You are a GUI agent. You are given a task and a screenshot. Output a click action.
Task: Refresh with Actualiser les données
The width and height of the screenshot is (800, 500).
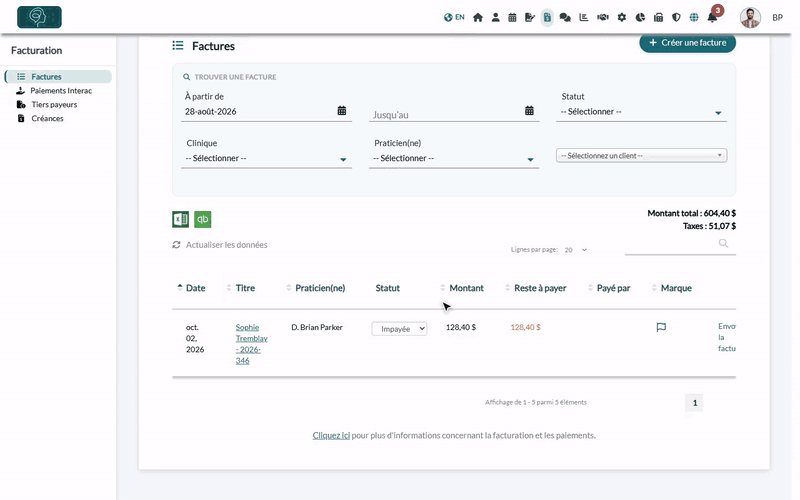220,245
